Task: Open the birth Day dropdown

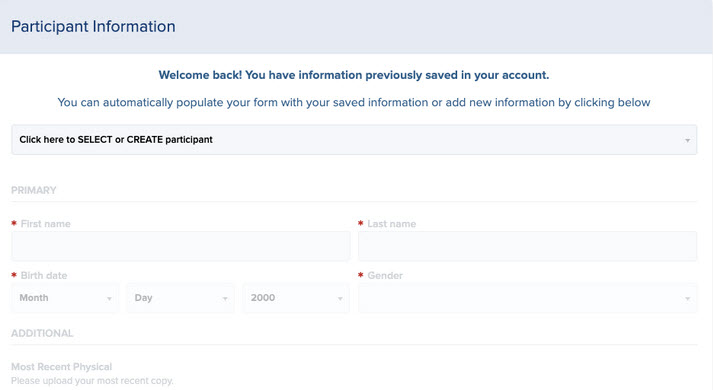Action: 181,298
